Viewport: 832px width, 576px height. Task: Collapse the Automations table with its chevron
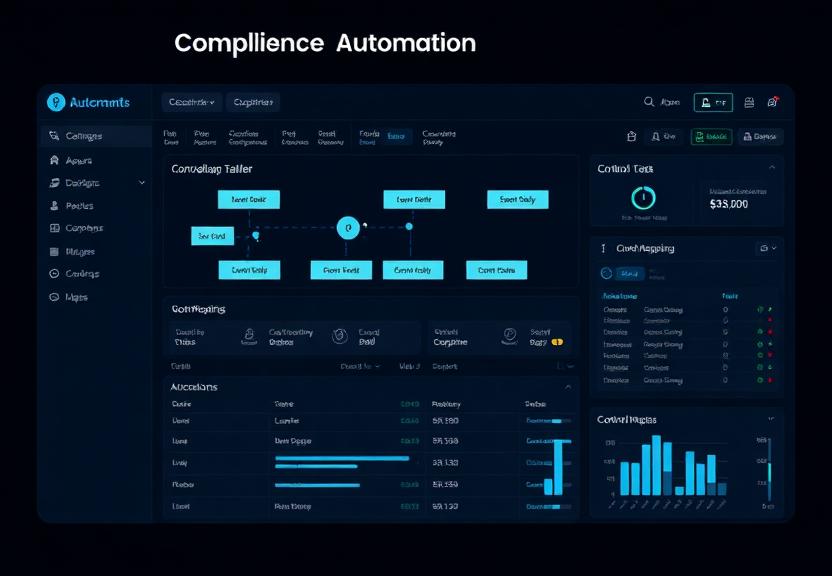(568, 387)
